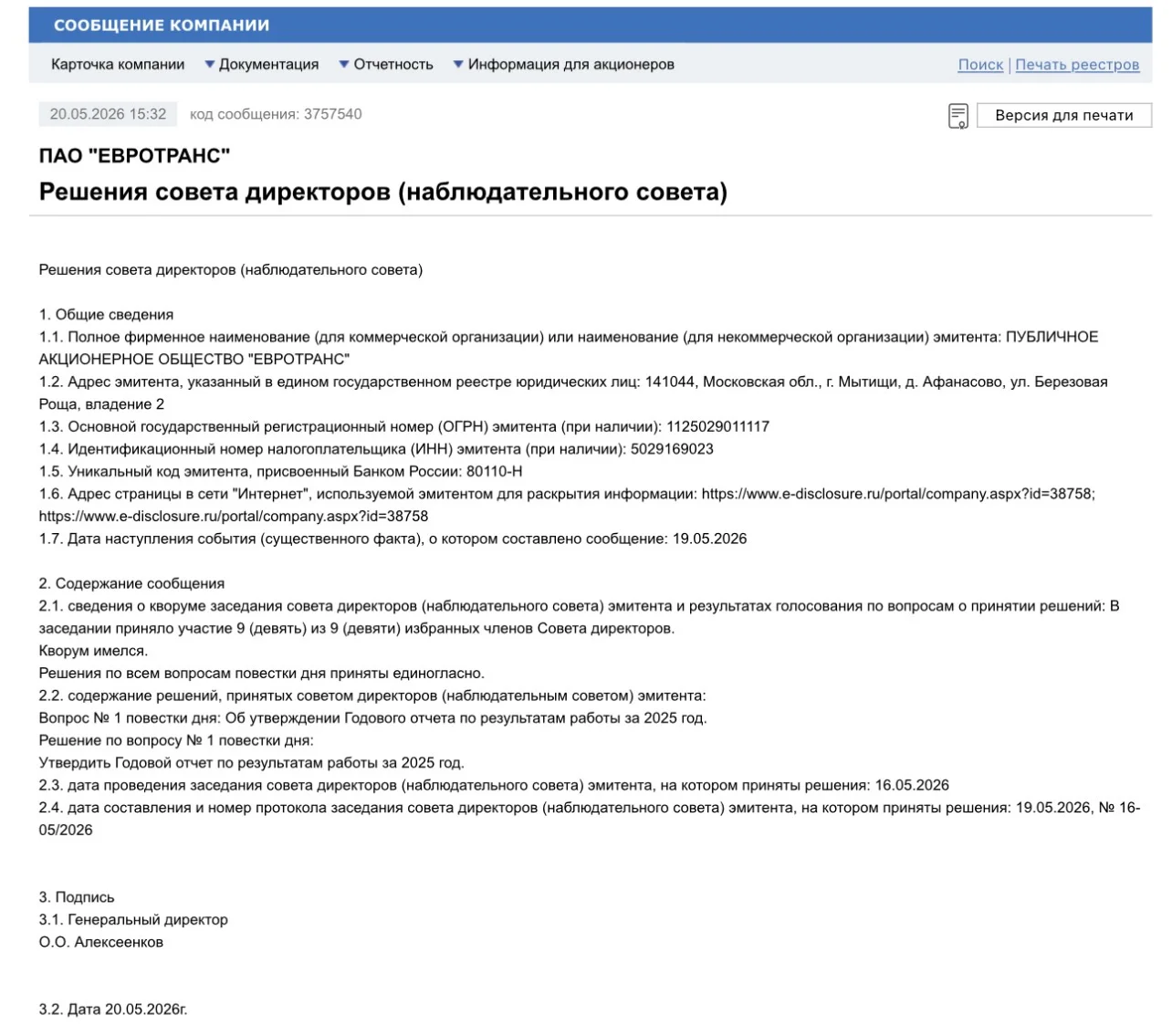Viewport: 1172px width, 1036px height.
Task: Select the ОГРН line with 1125029011117
Action: pos(404,426)
